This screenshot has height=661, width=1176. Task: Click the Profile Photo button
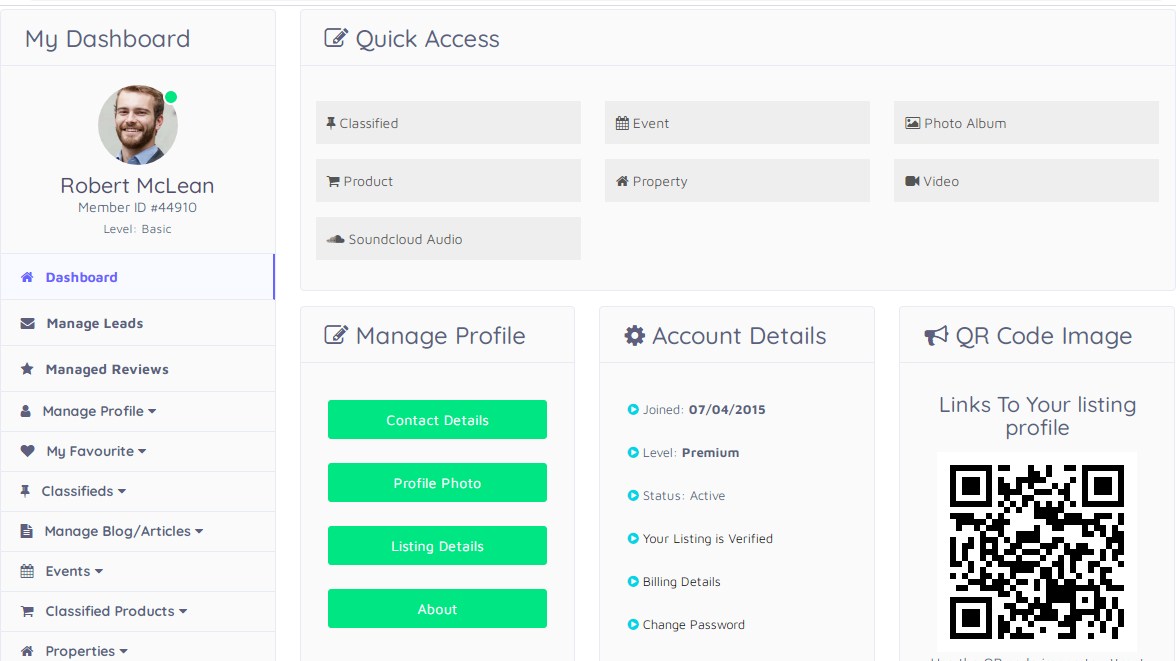437,482
